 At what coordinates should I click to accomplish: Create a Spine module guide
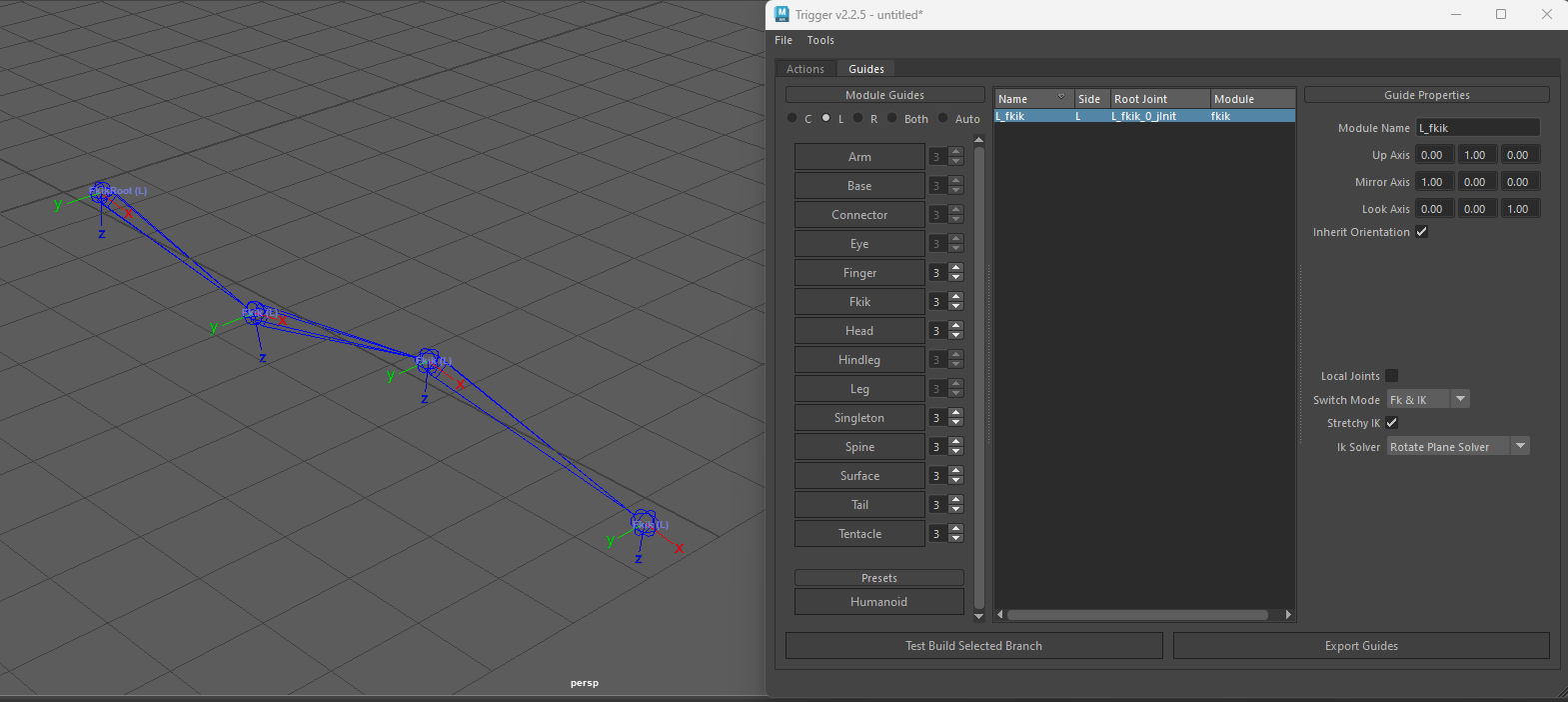859,447
